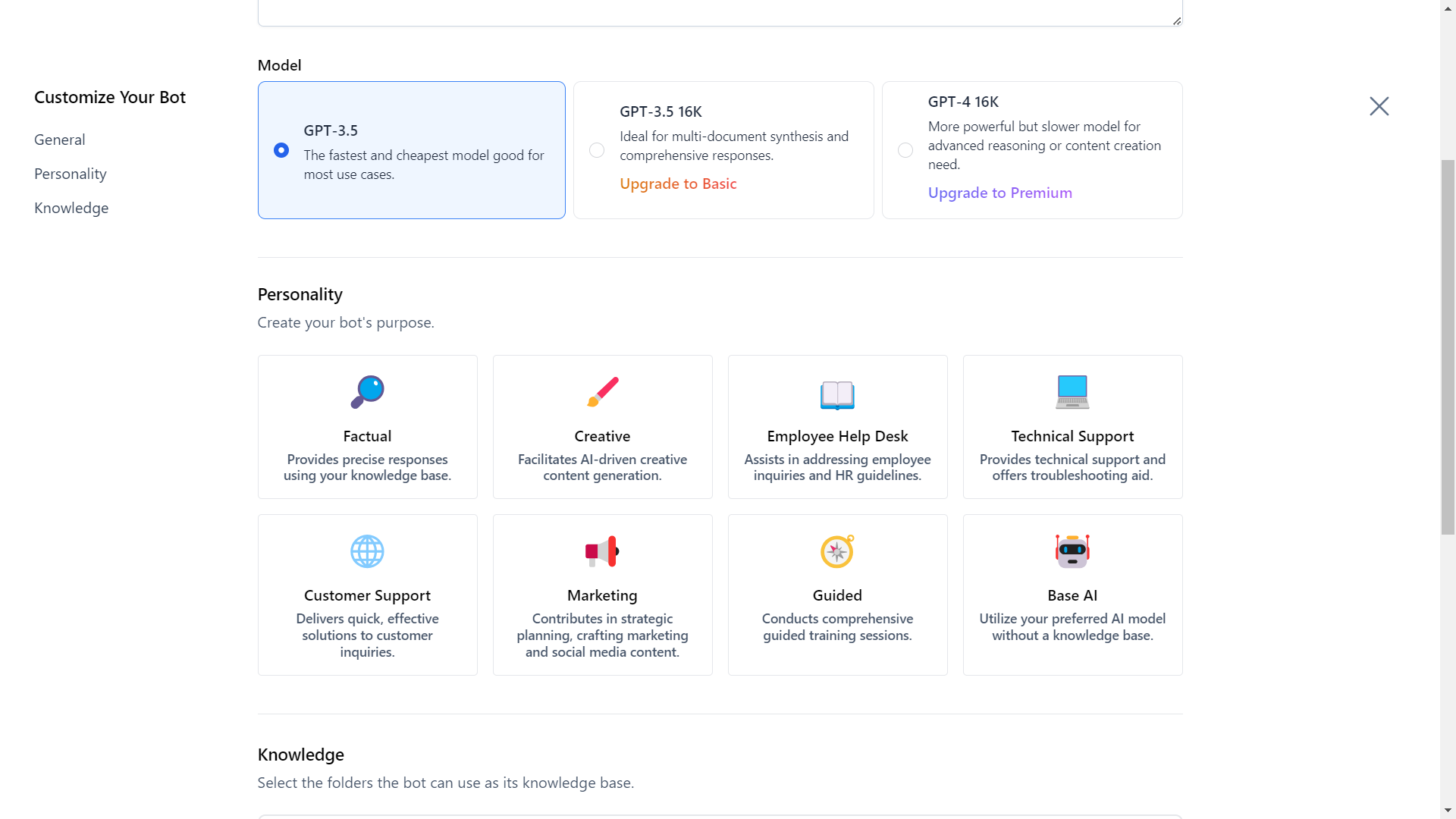1456x819 pixels.
Task: Click 'Assists in addressing employee' description
Action: pyautogui.click(x=837, y=467)
